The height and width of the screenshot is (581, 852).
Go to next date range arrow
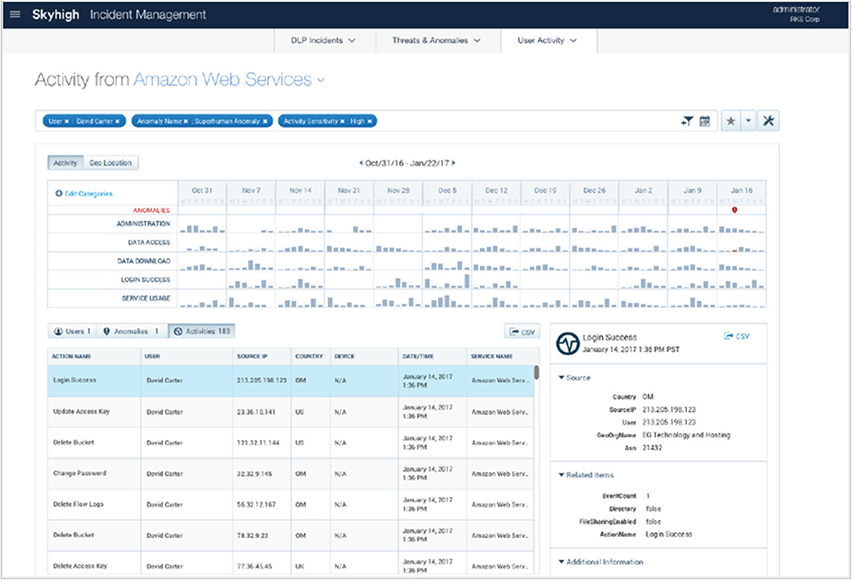coord(454,163)
